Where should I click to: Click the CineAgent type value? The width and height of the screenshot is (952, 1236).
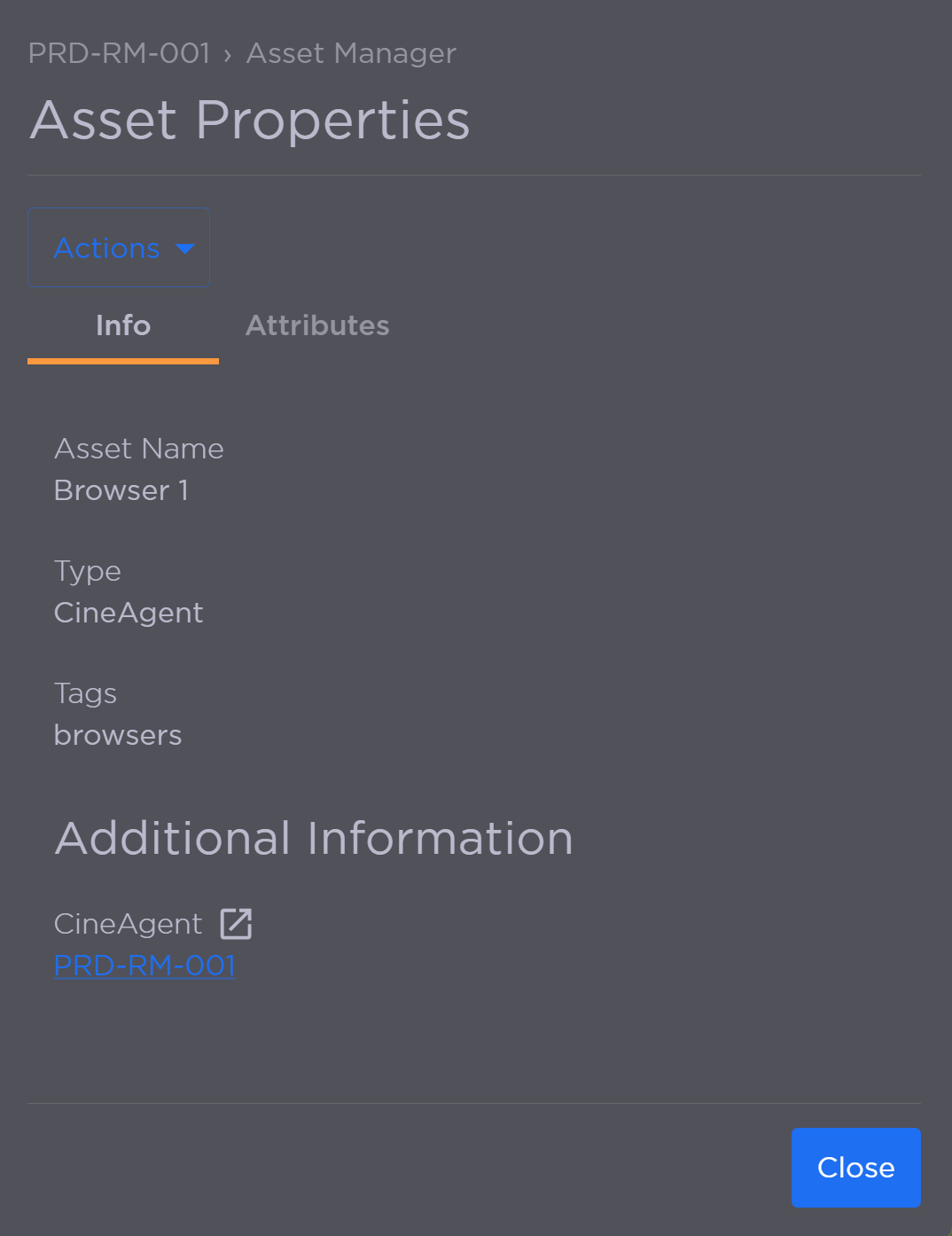(x=129, y=613)
